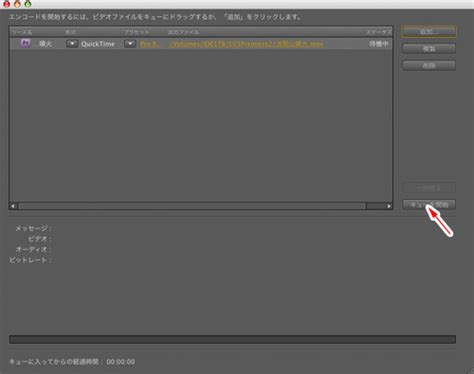Screen dimensions: 474x374
Task: Click the 複製 (Duplicate) button
Action: (x=429, y=49)
